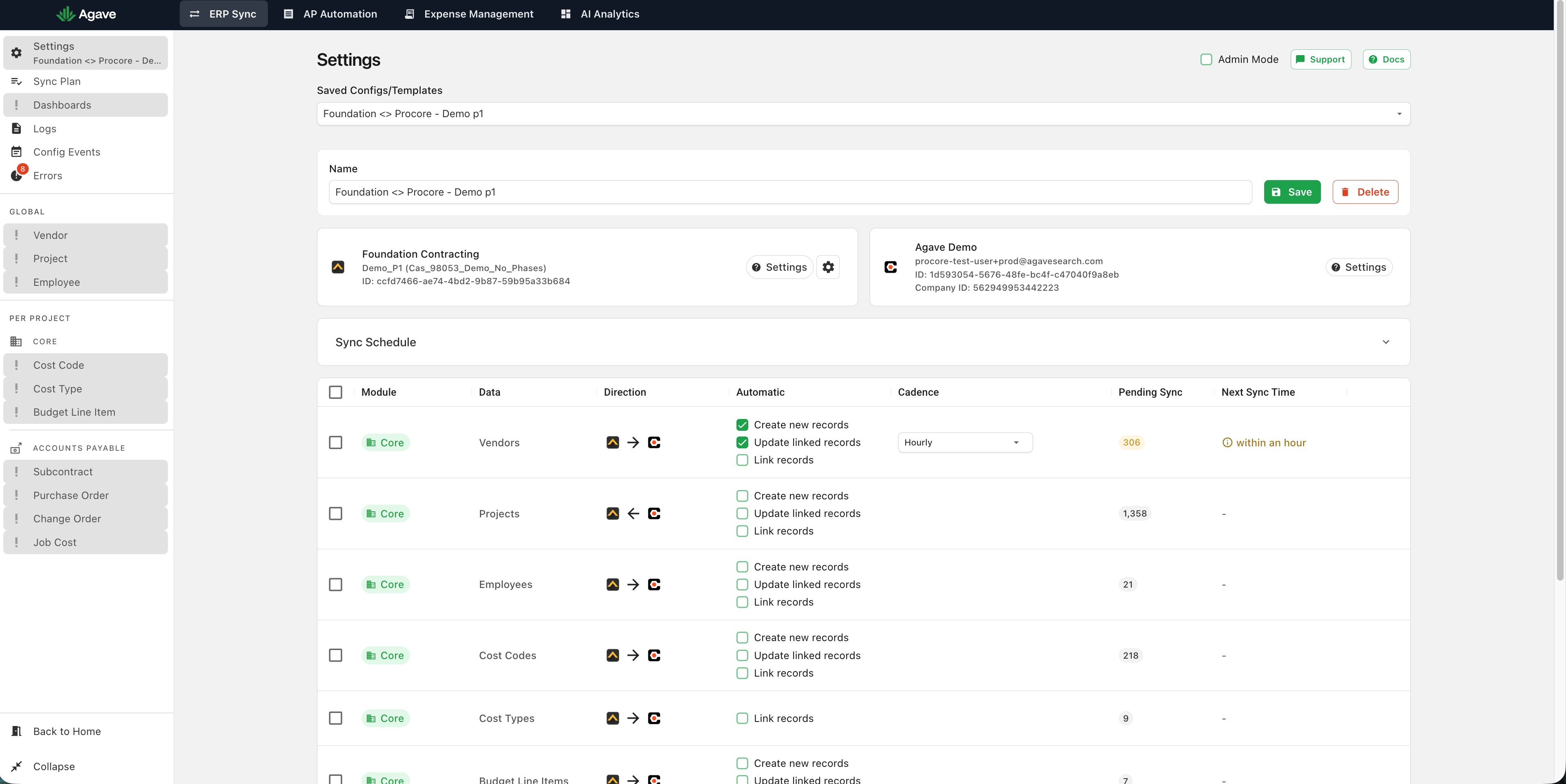
Task: Click the Vendors row direction arrow
Action: [x=633, y=443]
